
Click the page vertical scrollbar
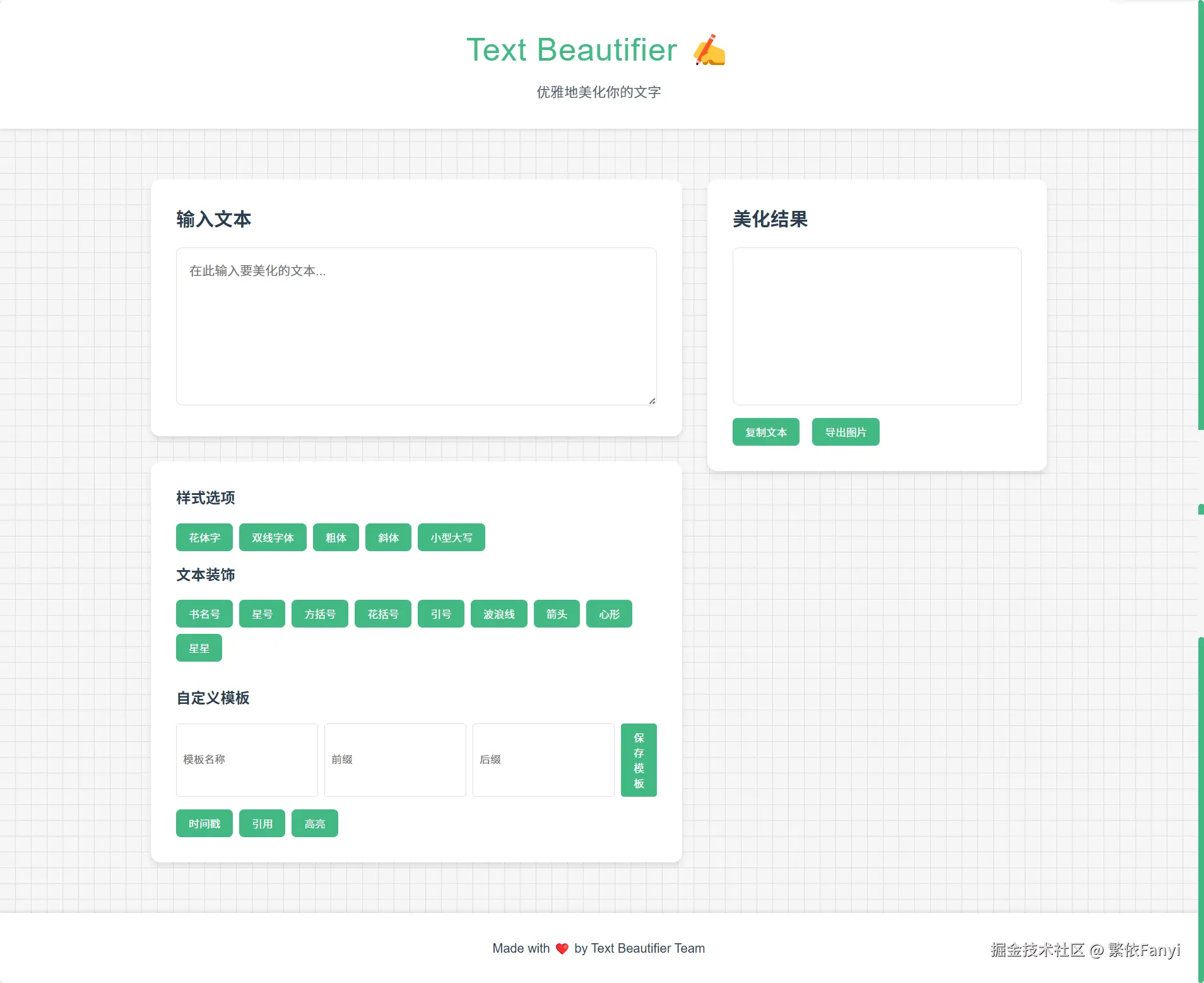[1201, 215]
